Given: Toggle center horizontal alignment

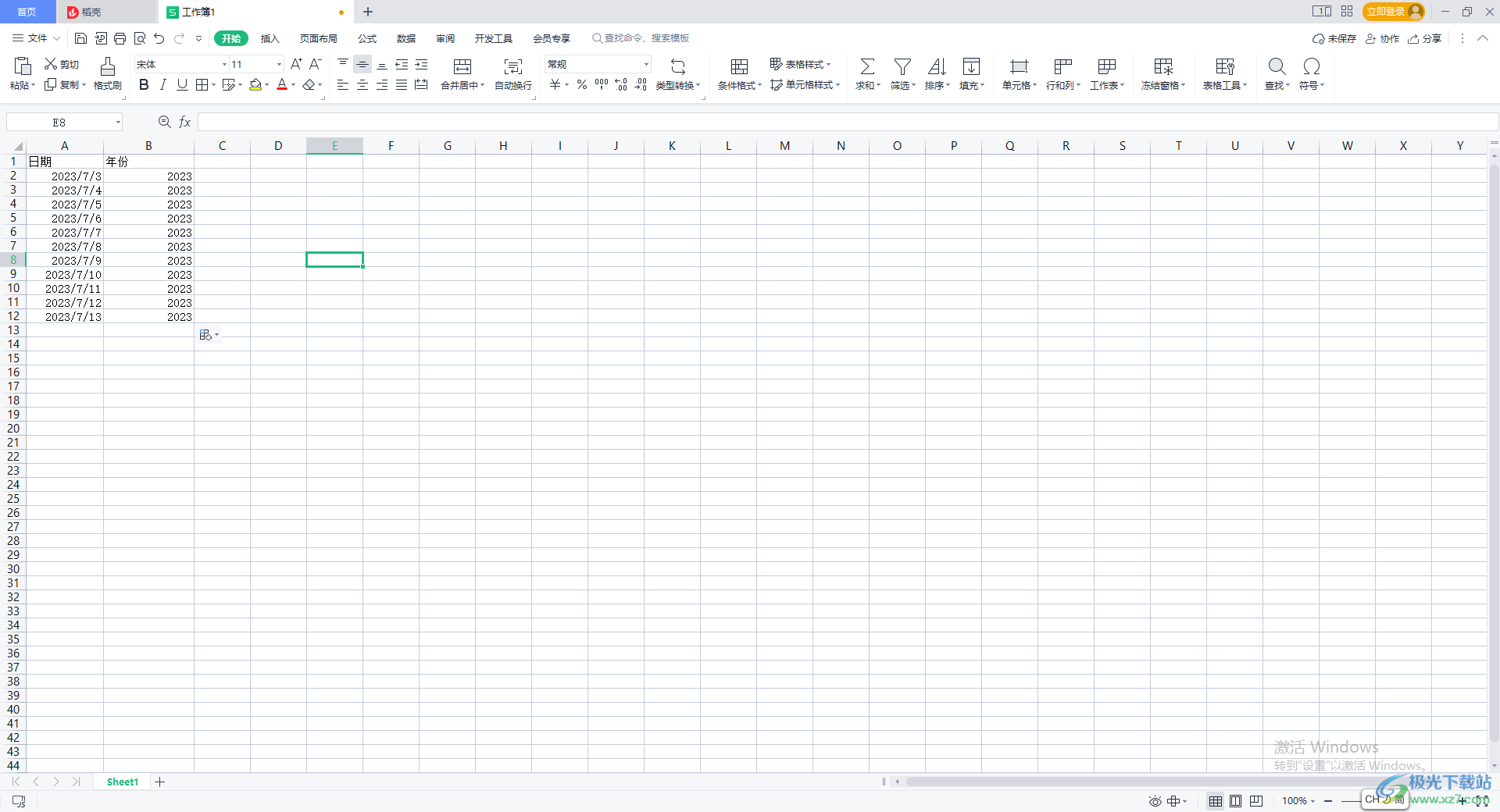Looking at the screenshot, I should [x=362, y=84].
